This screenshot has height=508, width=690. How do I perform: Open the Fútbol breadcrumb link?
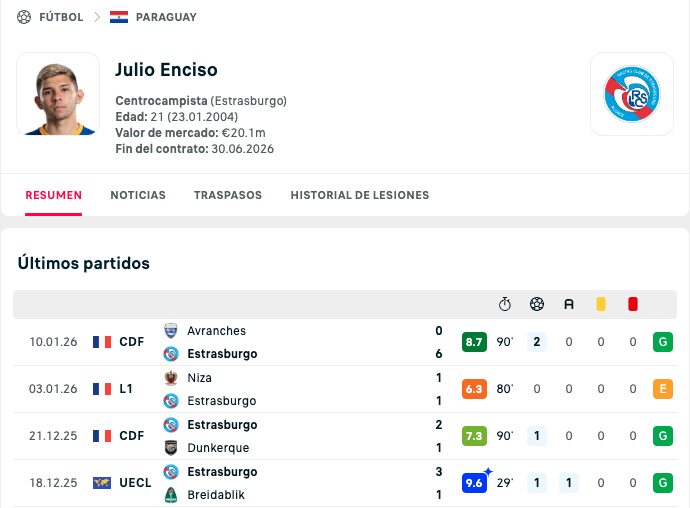[61, 17]
